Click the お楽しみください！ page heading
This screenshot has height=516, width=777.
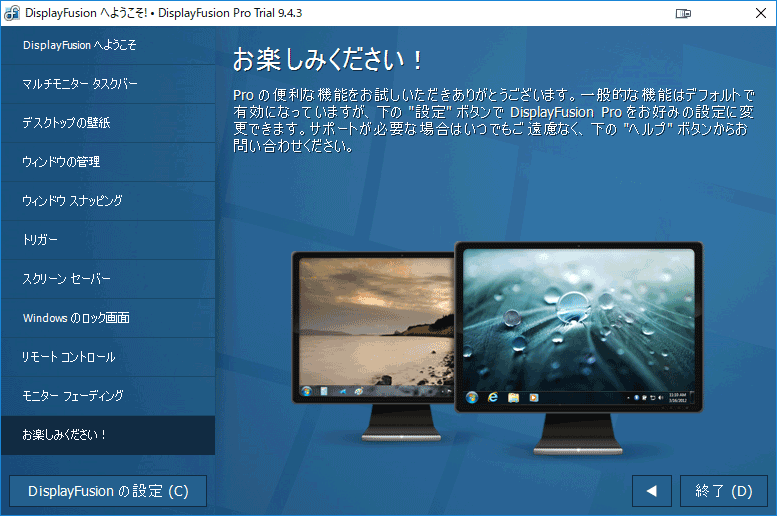328,59
